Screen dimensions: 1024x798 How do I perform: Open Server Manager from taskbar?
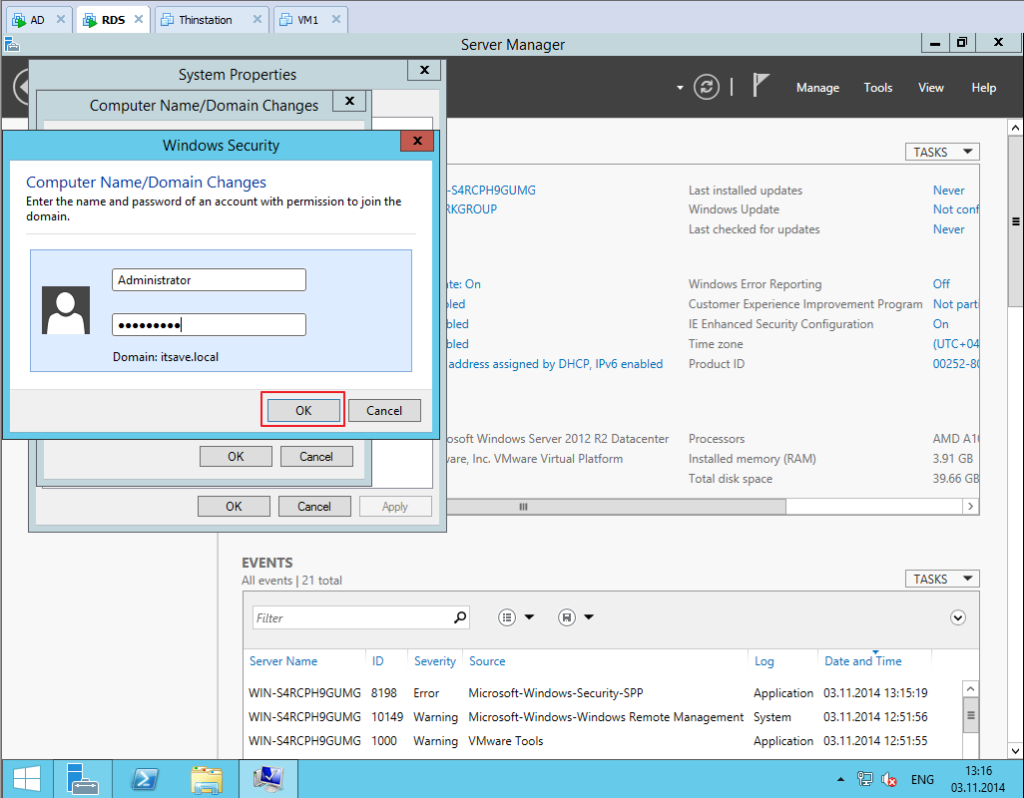[82, 778]
